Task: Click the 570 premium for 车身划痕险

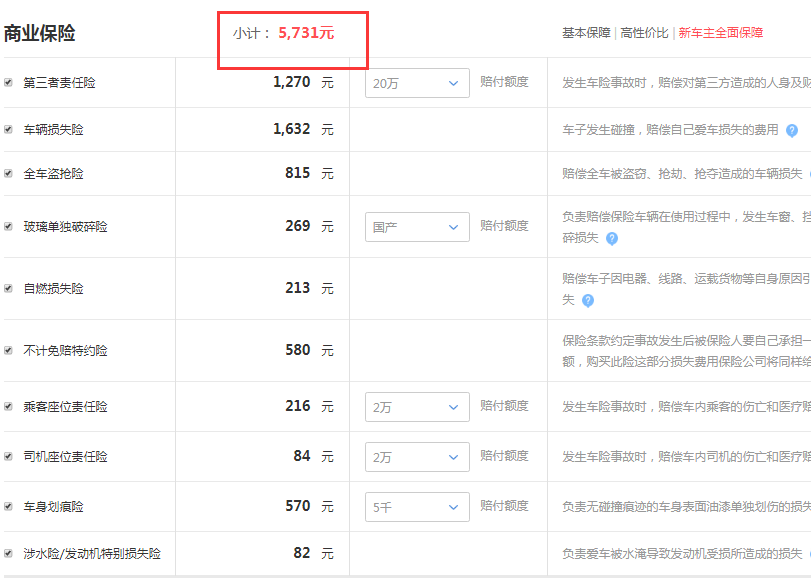Action: point(297,506)
